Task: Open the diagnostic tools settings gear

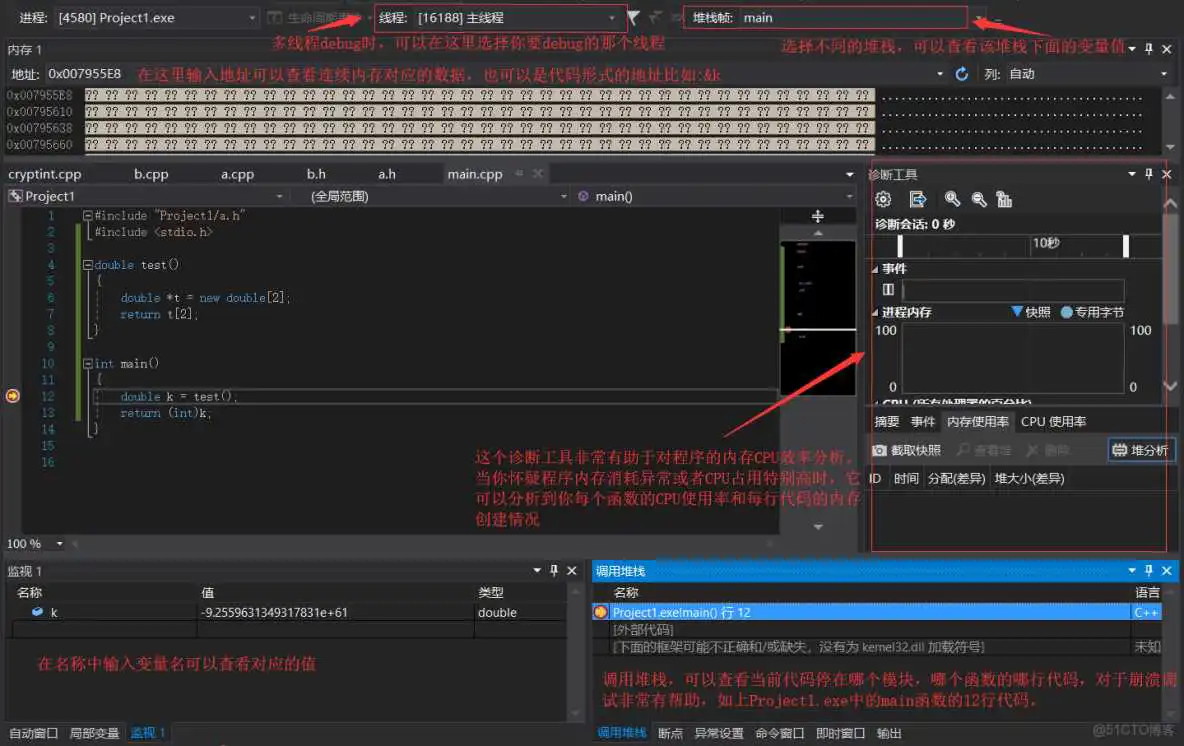Action: click(883, 199)
